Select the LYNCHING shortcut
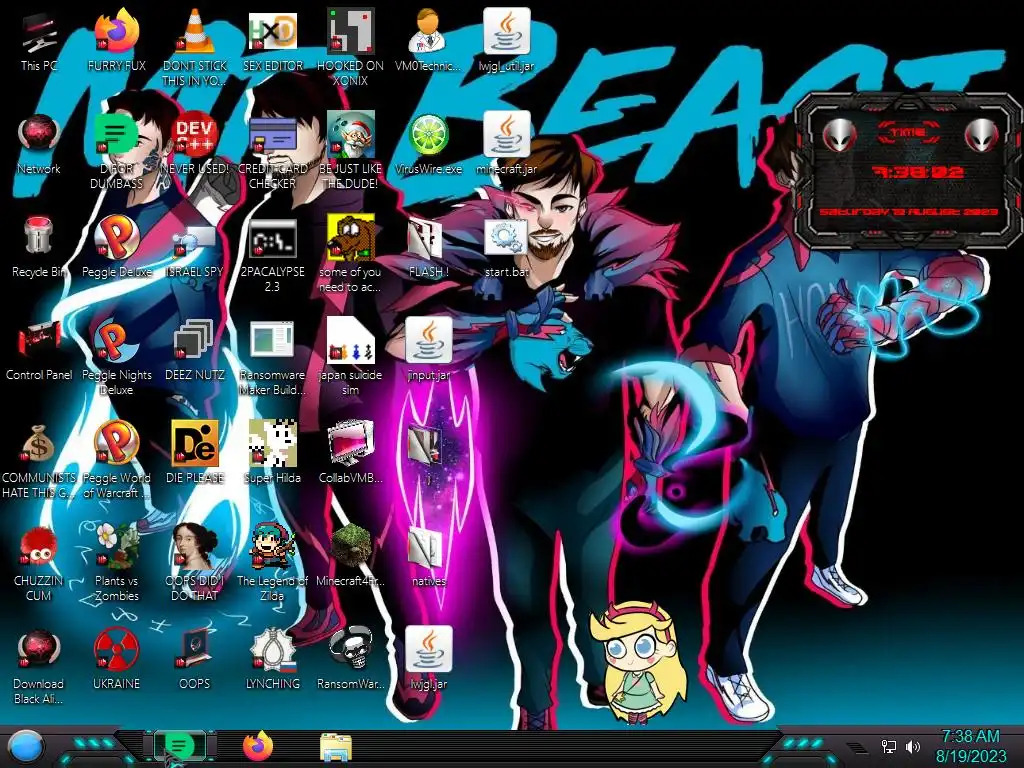 point(272,660)
